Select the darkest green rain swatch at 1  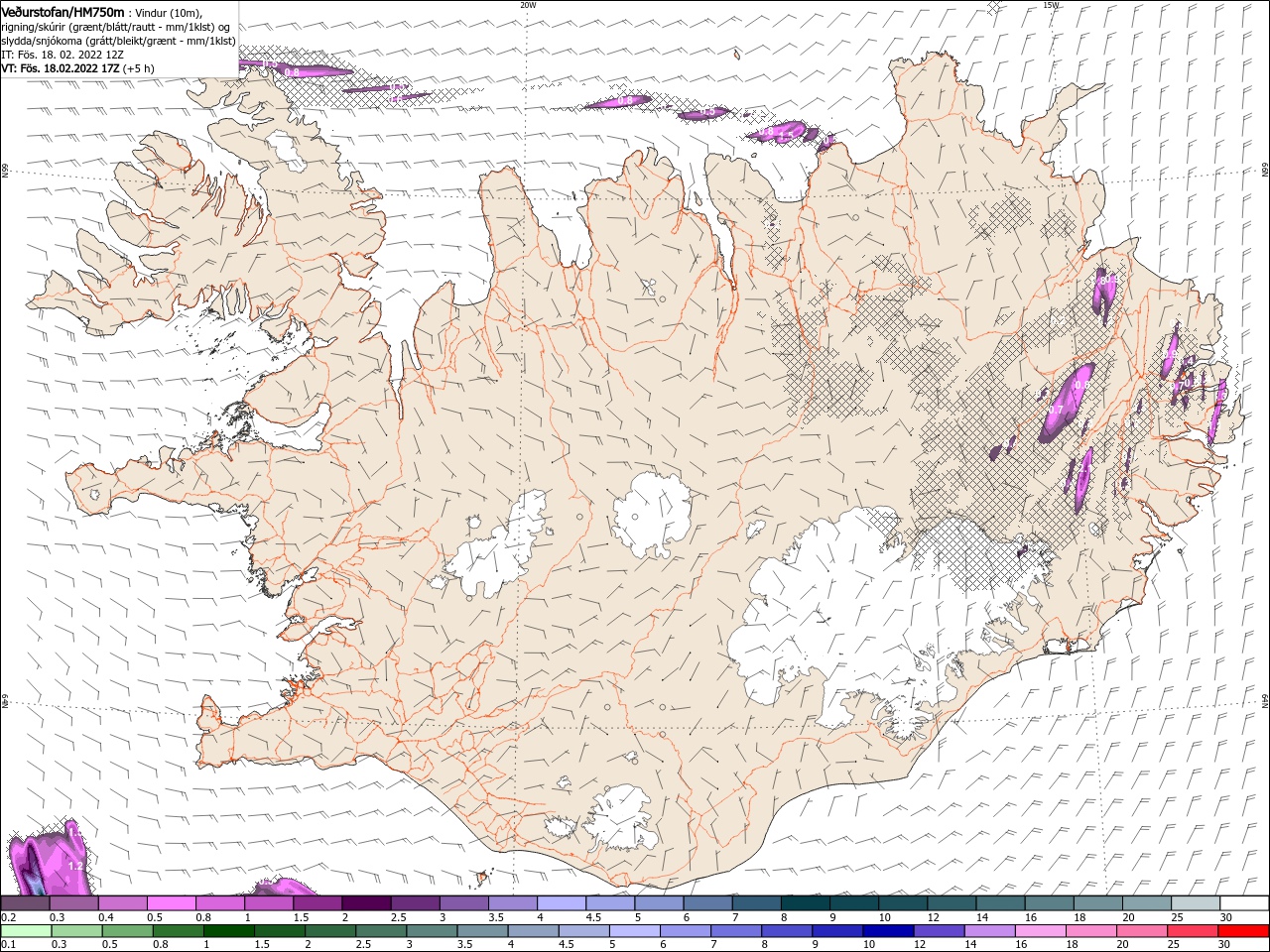[228, 930]
